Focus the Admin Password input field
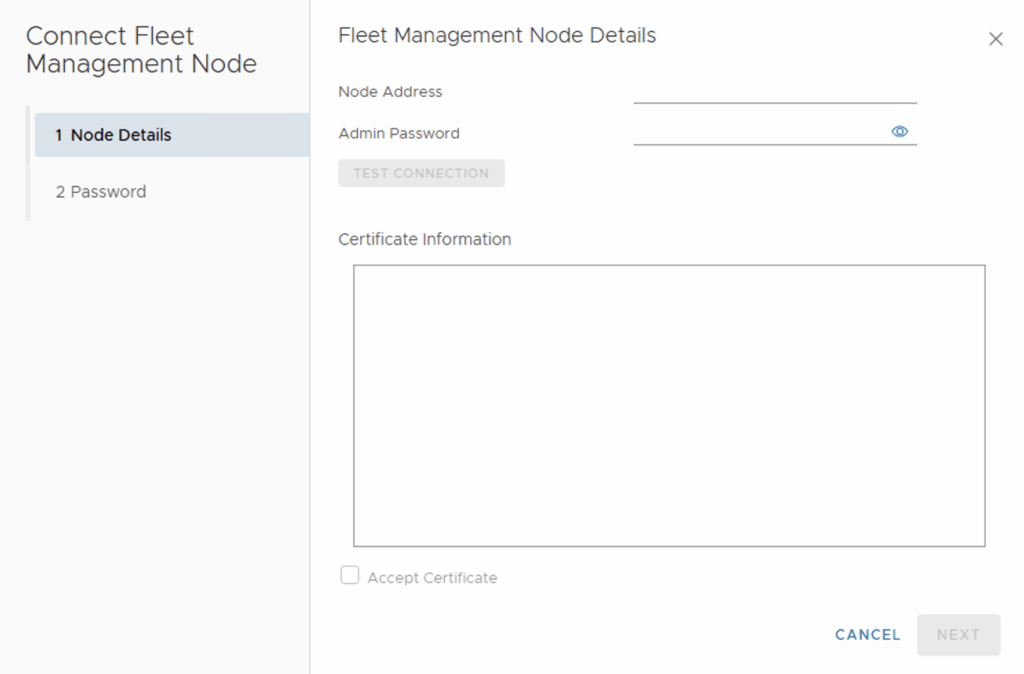 point(758,132)
